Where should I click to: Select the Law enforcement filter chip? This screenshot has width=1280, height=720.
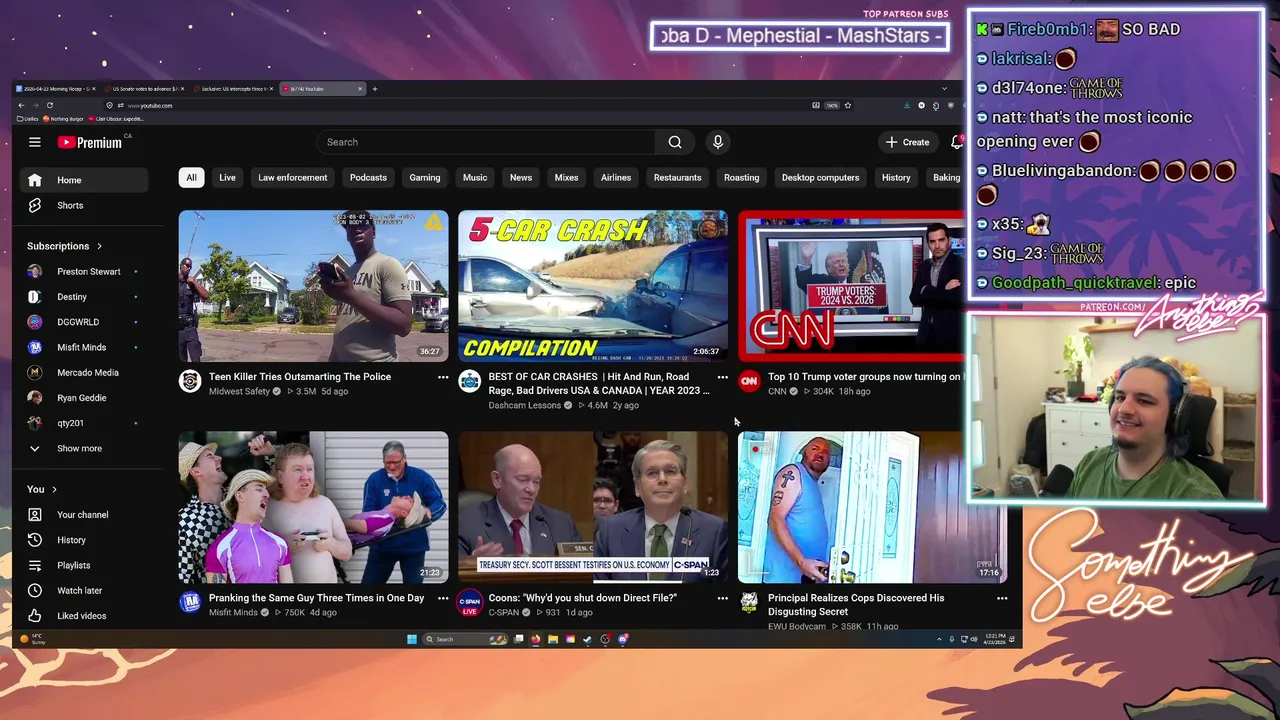click(292, 177)
